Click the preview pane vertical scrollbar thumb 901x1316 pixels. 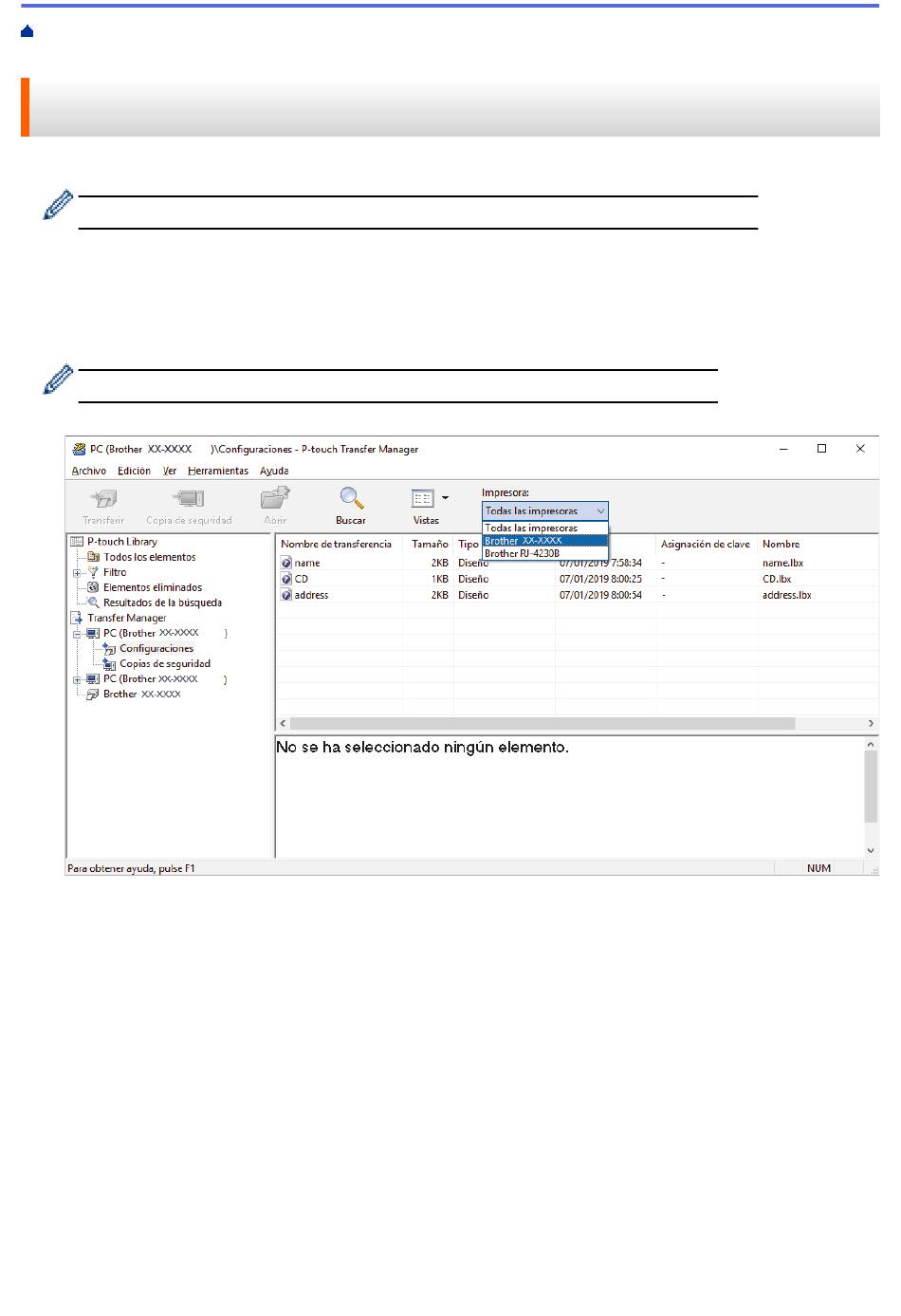point(871,788)
